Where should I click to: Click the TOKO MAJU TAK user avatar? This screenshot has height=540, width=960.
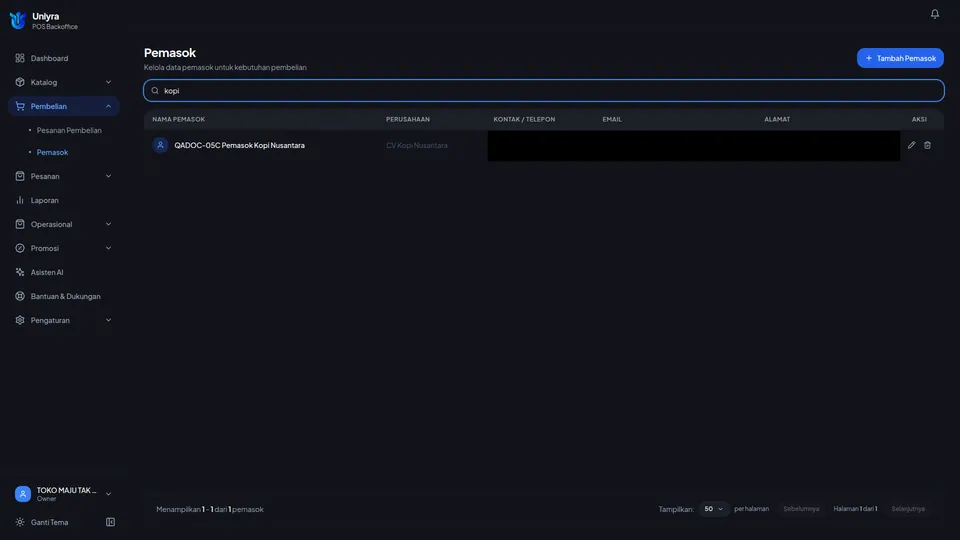coord(23,493)
